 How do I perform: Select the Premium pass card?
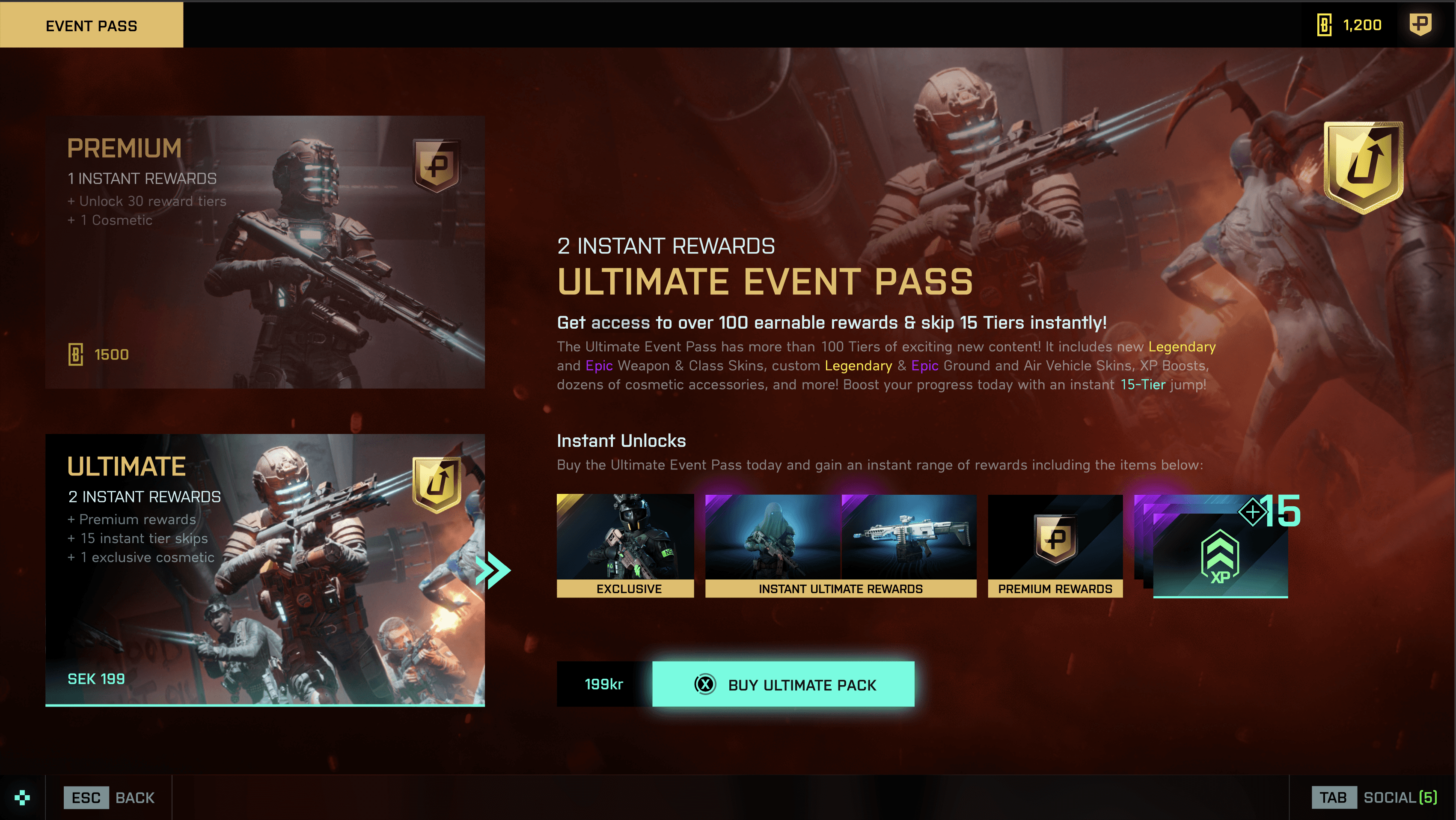[265, 252]
